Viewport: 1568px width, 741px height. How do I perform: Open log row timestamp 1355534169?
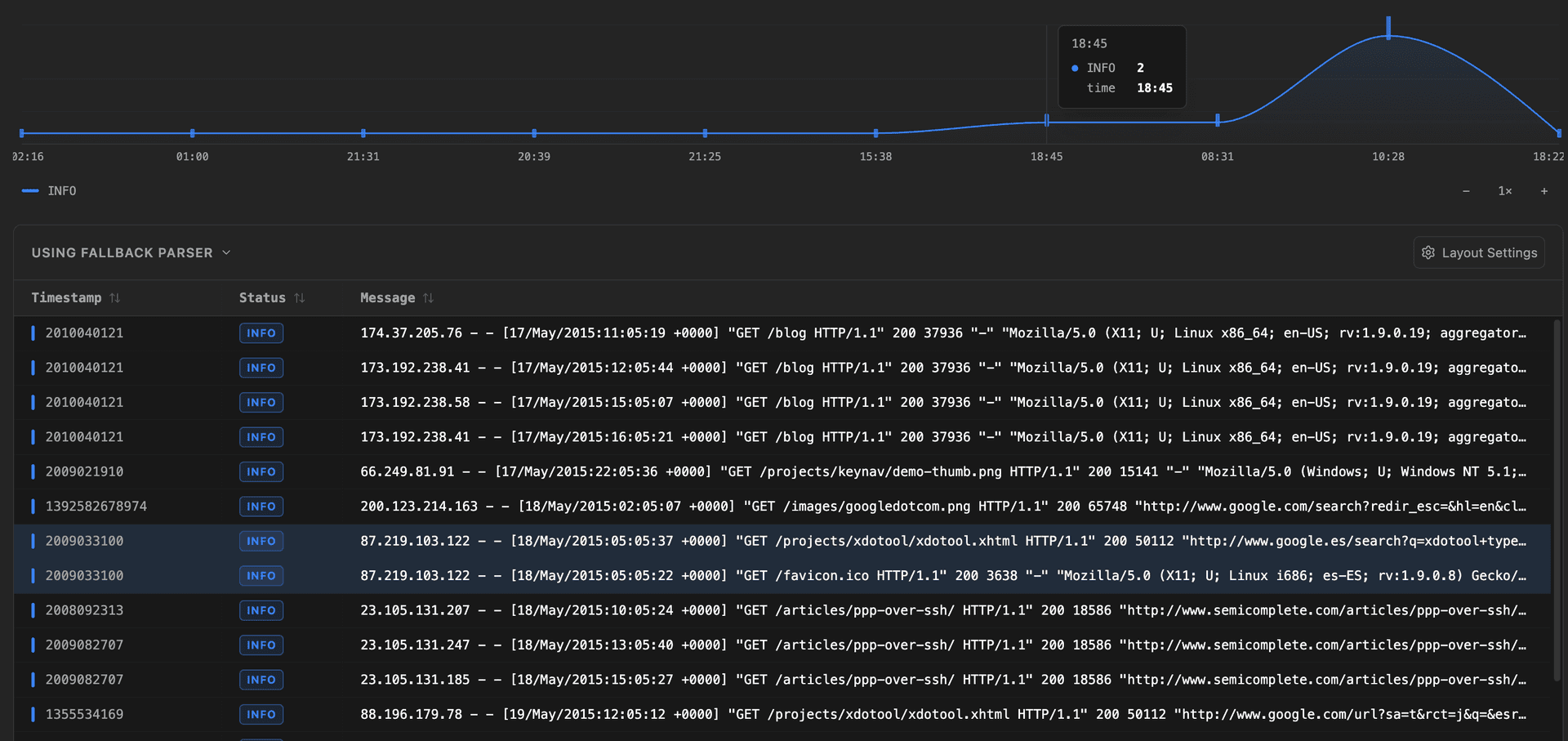[84, 714]
